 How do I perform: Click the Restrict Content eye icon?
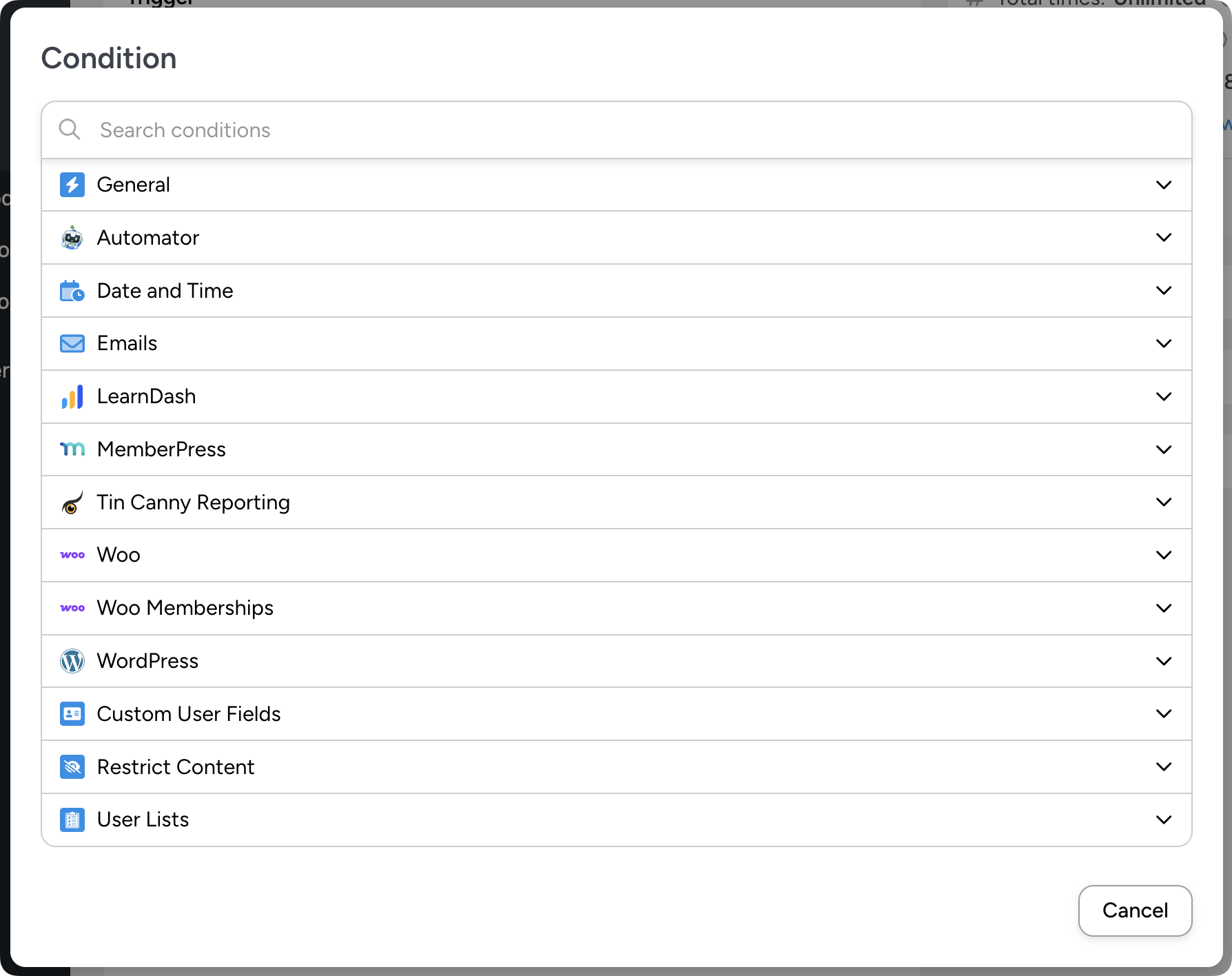[72, 766]
